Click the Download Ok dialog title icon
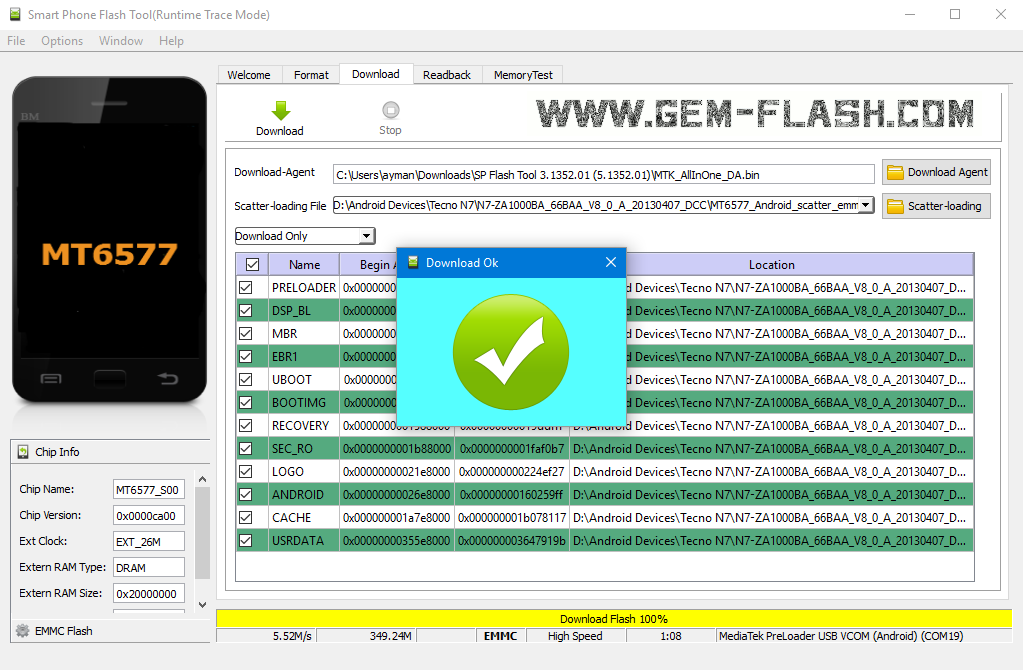 [413, 262]
